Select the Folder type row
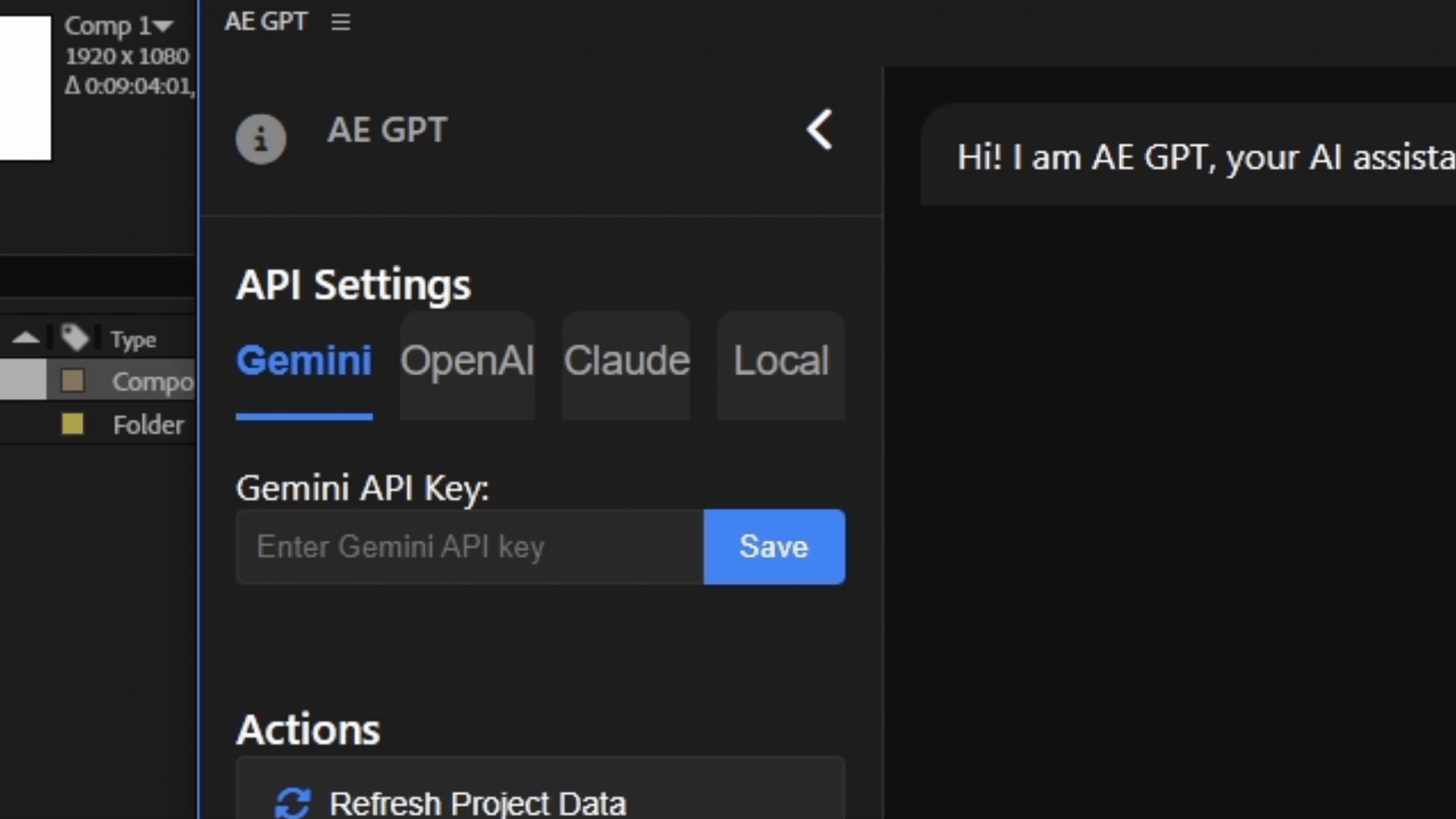The image size is (1456, 819). pos(98,424)
